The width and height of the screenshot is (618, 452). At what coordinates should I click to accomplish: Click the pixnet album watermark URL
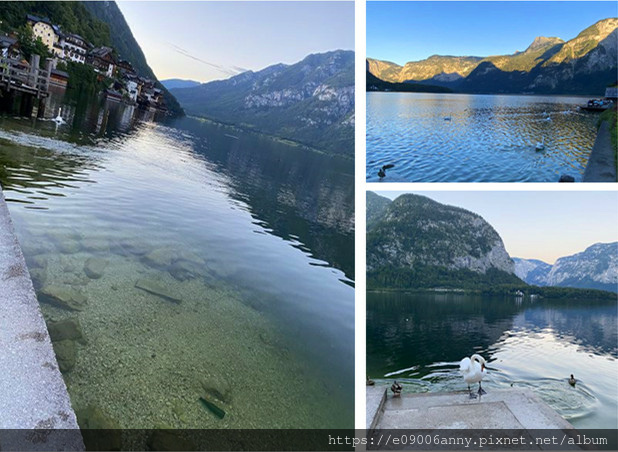467,440
